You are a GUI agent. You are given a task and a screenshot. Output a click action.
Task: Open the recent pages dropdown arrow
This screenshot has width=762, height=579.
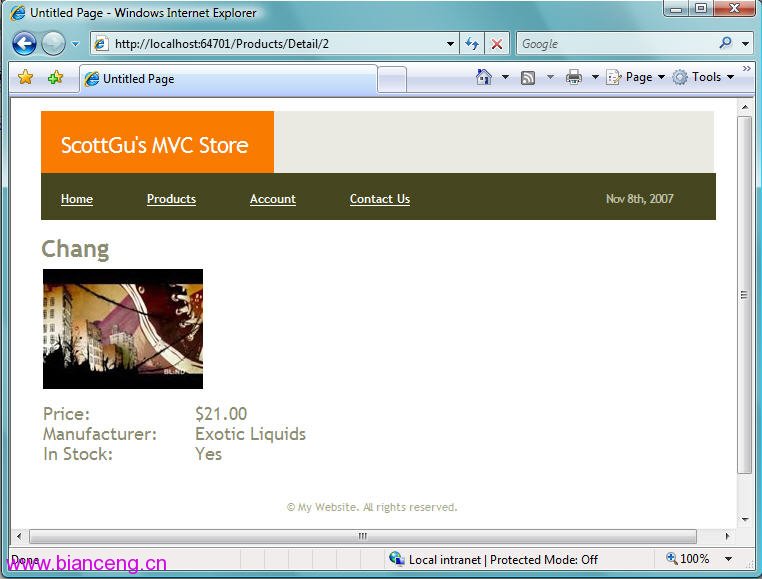[x=75, y=44]
